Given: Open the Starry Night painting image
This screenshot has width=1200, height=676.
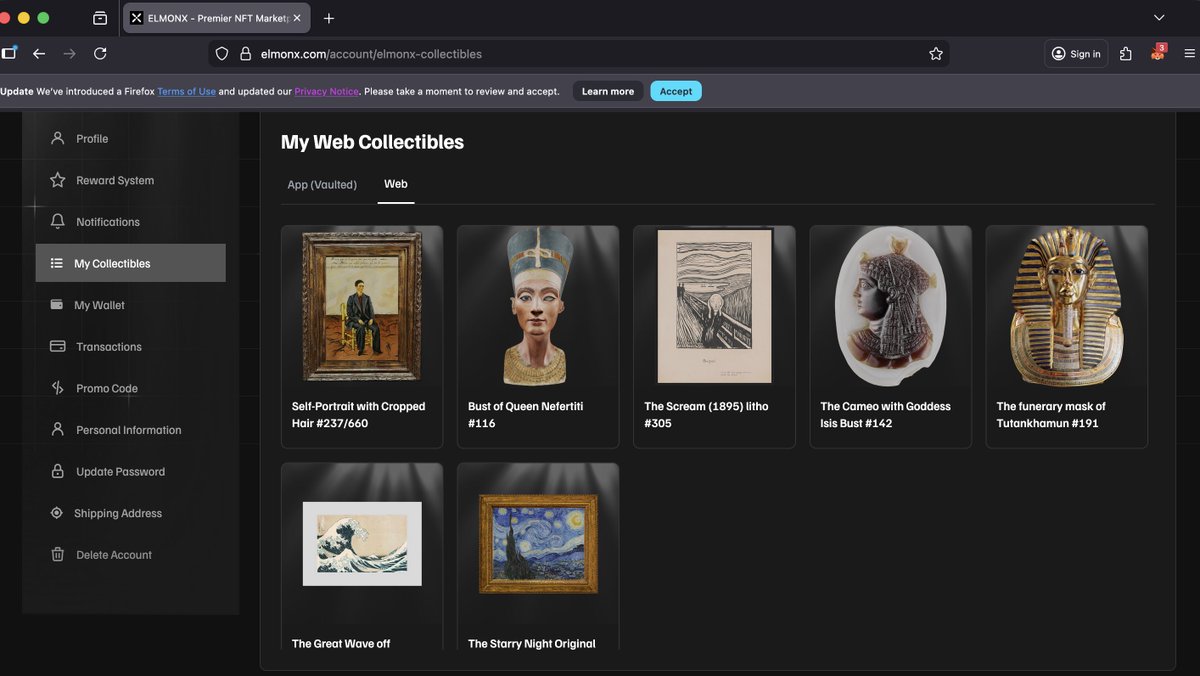Looking at the screenshot, I should click(538, 543).
